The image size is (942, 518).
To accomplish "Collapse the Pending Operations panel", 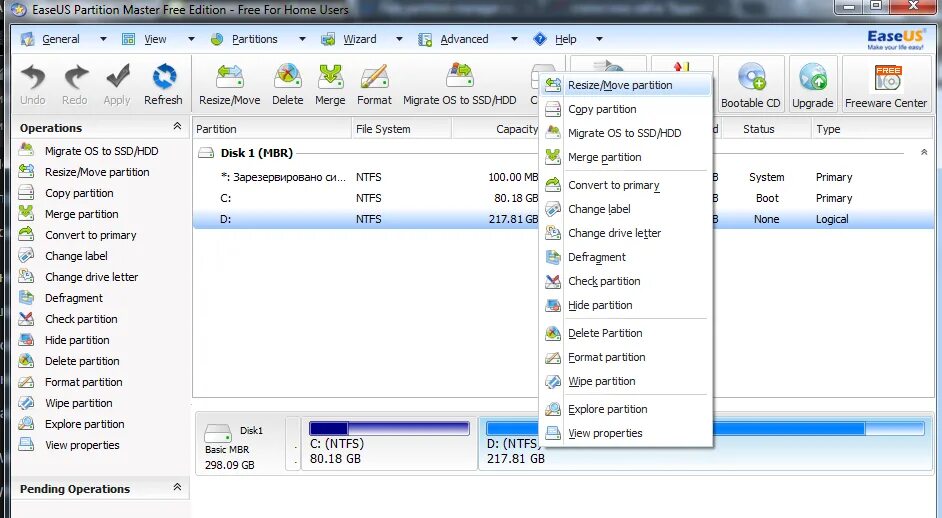I will [177, 487].
